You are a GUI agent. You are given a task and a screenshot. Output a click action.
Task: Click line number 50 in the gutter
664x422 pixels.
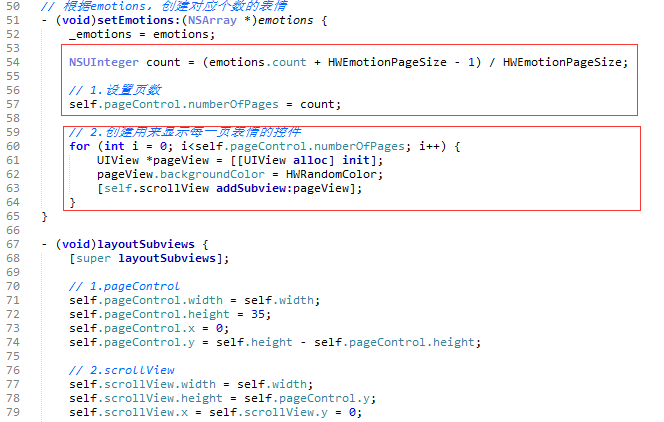13,6
